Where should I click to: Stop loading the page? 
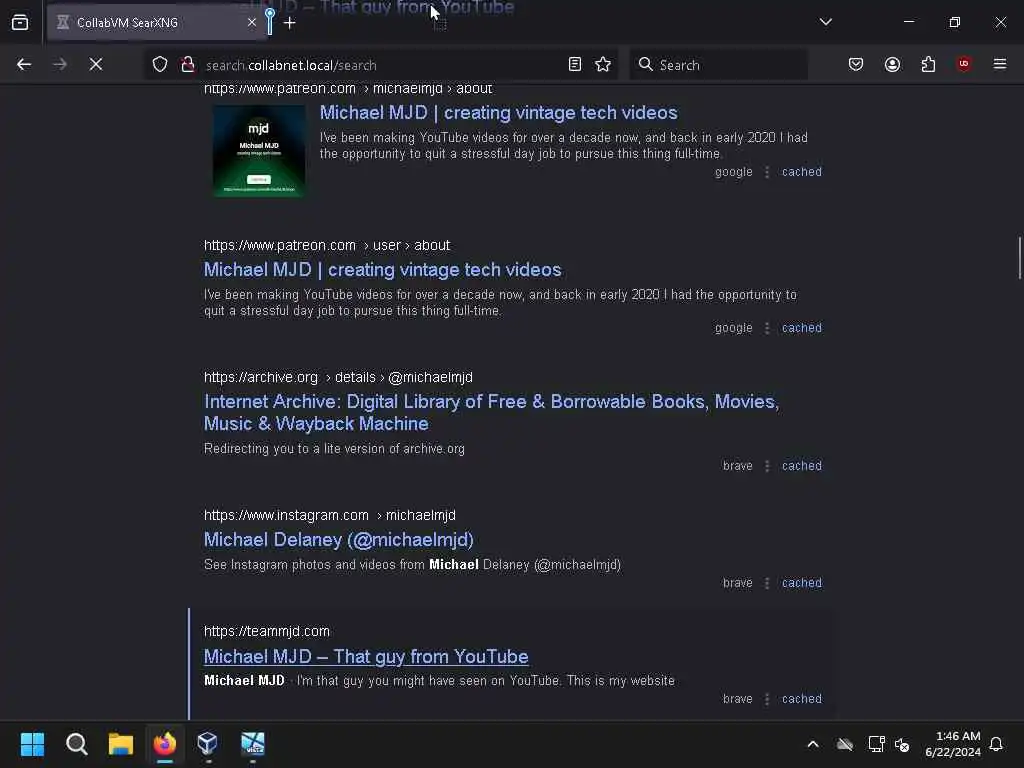point(96,65)
